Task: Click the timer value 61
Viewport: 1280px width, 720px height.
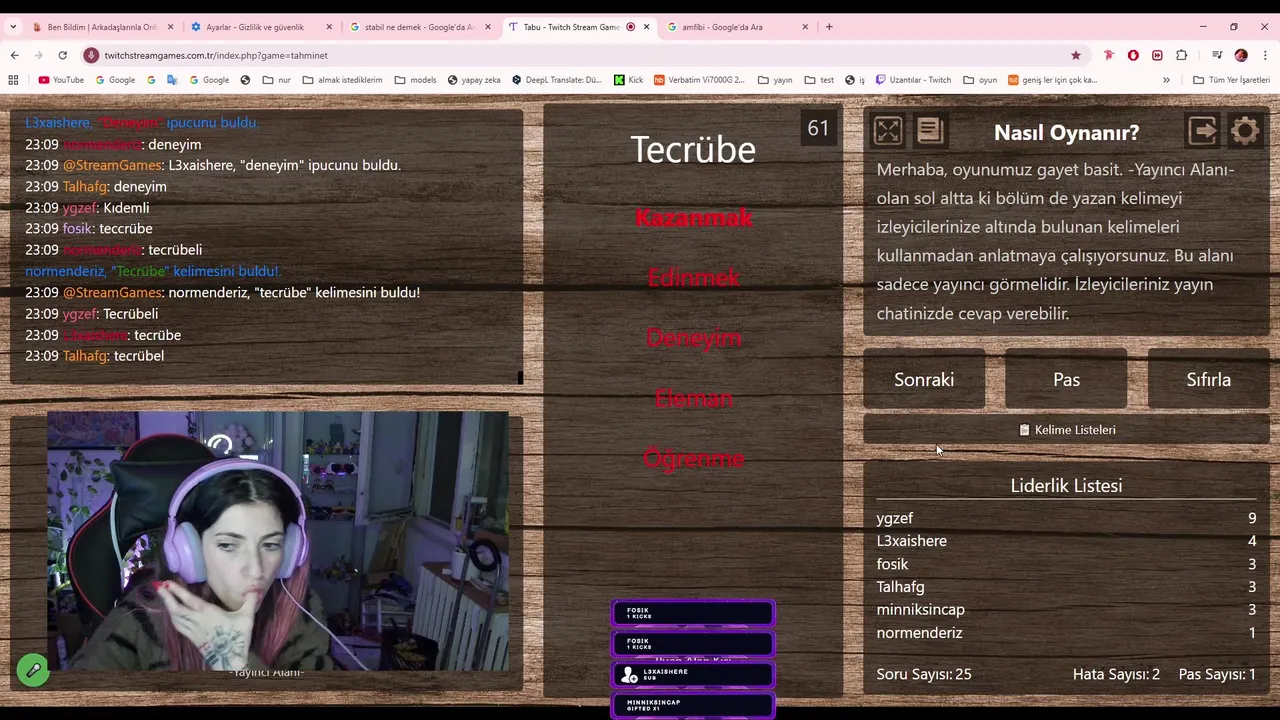Action: coord(818,128)
